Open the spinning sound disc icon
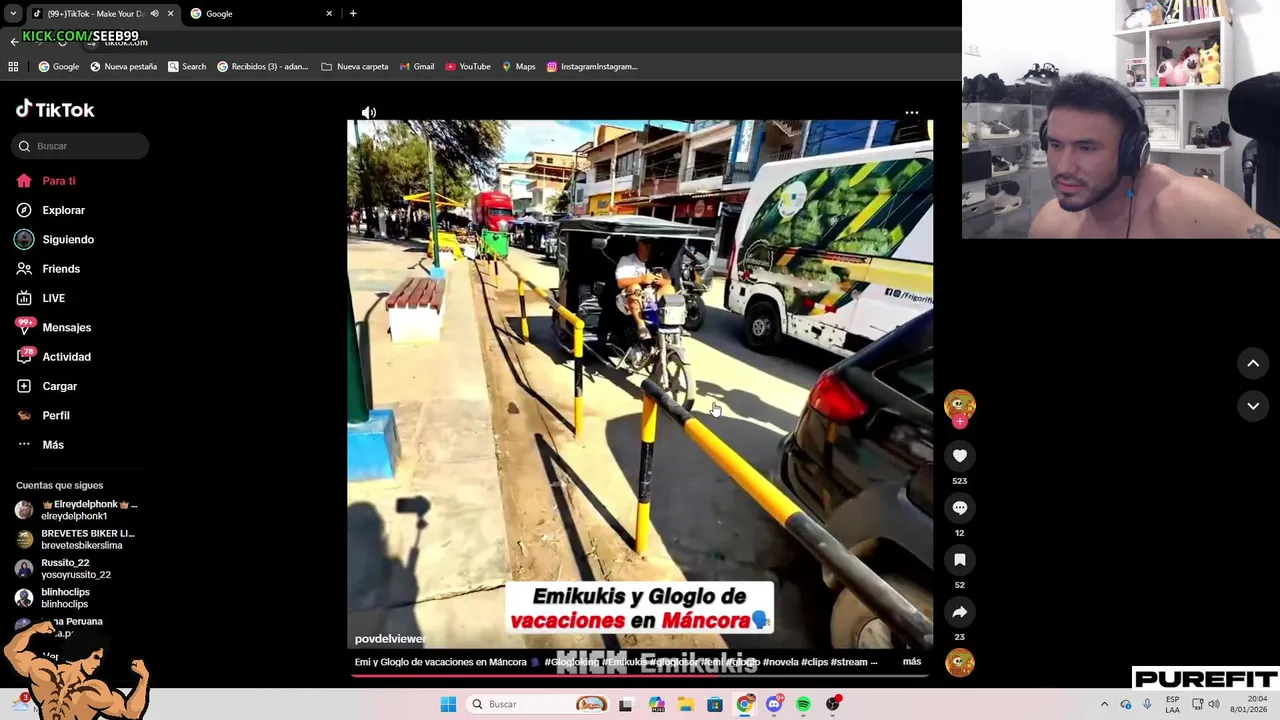The width and height of the screenshot is (1280, 720). click(x=959, y=663)
